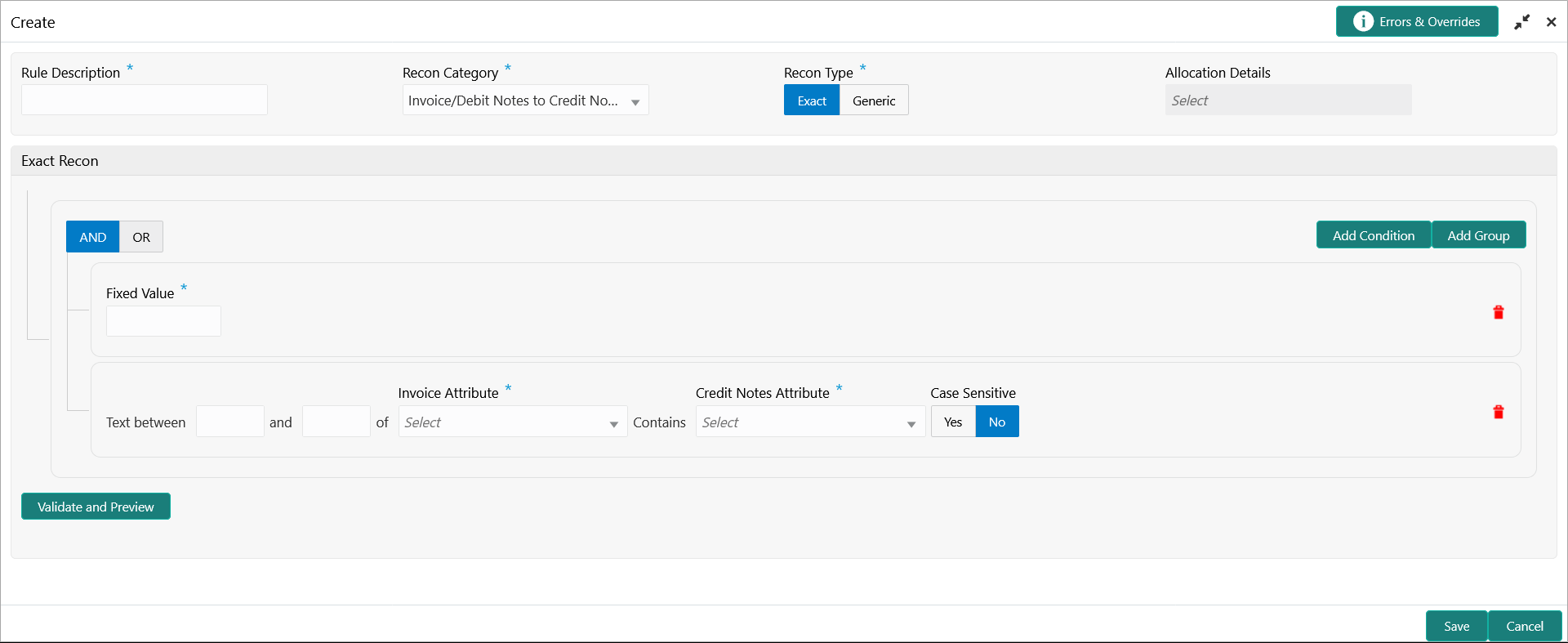Image resolution: width=1568 pixels, height=643 pixels.
Task: Cancel rule creation
Action: pyautogui.click(x=1525, y=626)
